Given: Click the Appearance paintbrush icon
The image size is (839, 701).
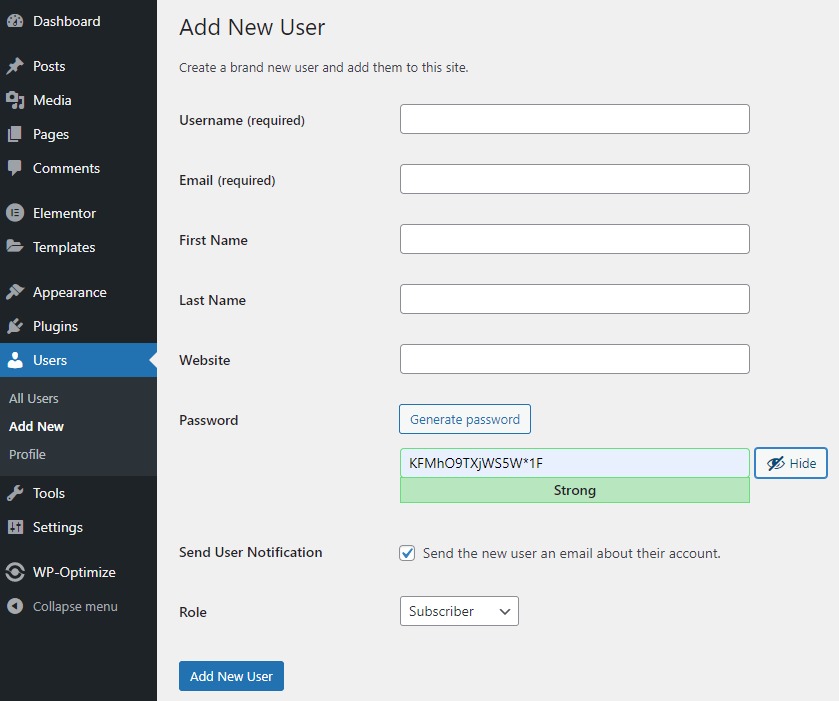Looking at the screenshot, I should click(15, 292).
